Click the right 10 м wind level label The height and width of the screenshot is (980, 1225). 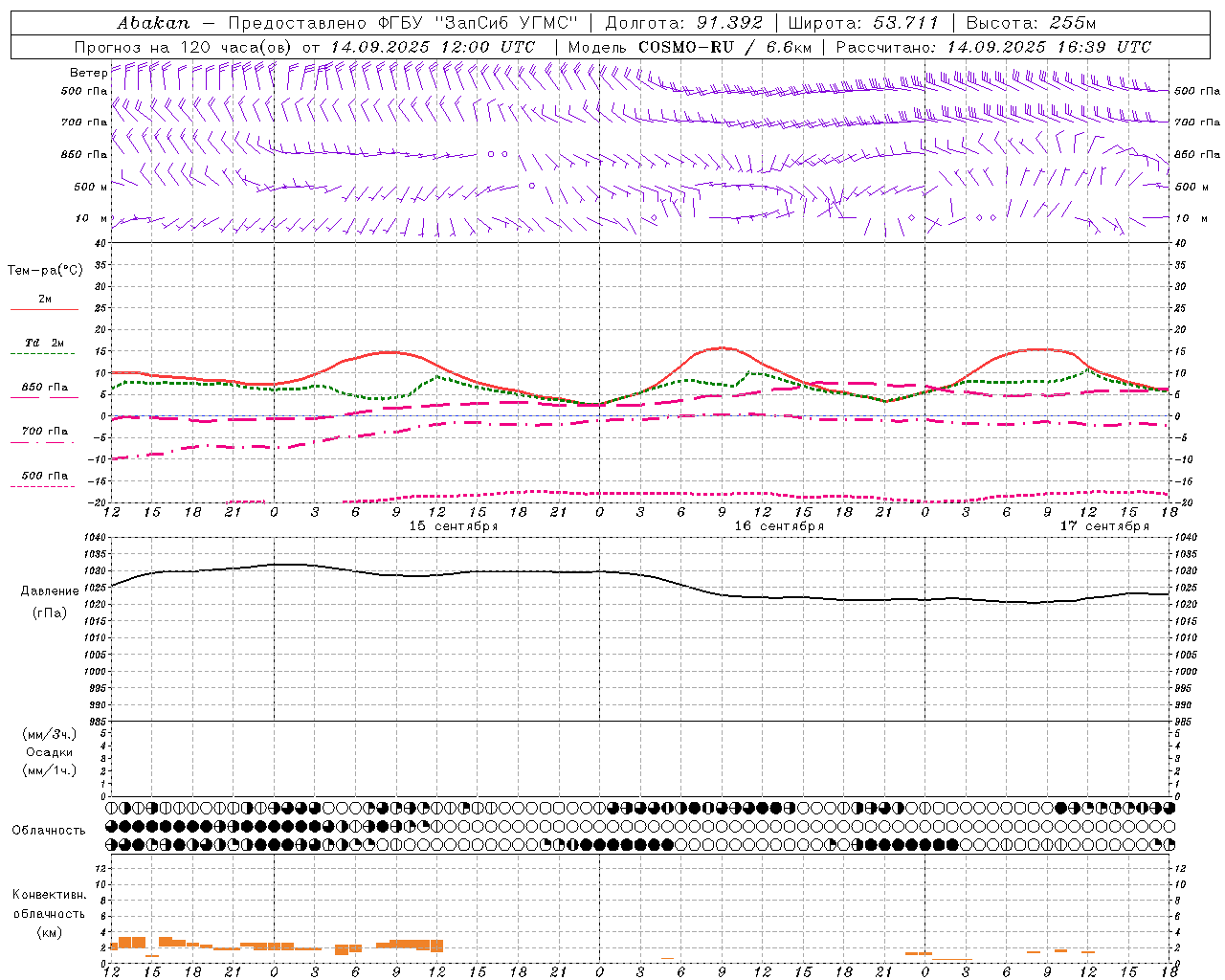pyautogui.click(x=1192, y=218)
